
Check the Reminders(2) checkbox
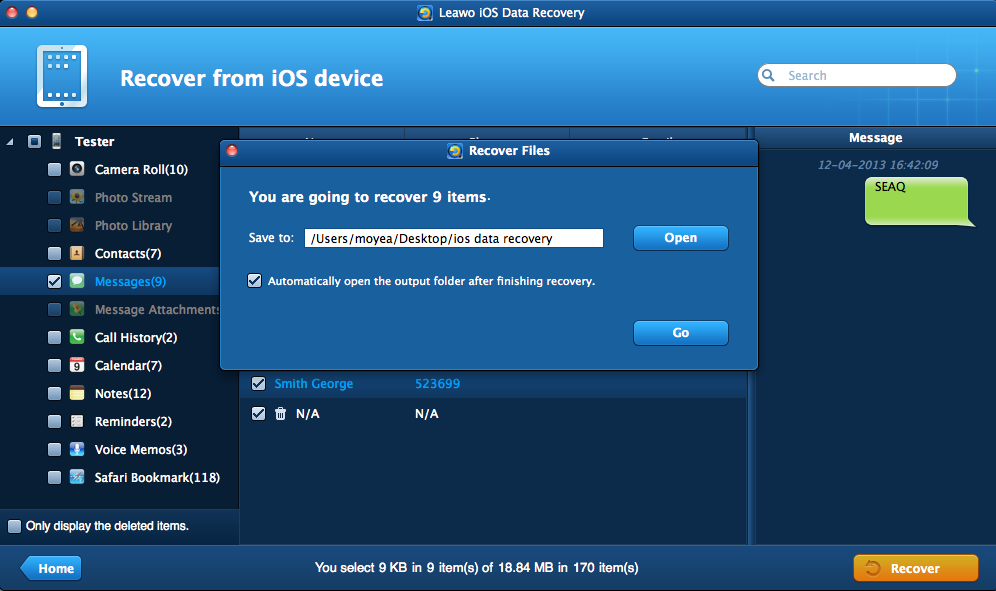coord(55,421)
